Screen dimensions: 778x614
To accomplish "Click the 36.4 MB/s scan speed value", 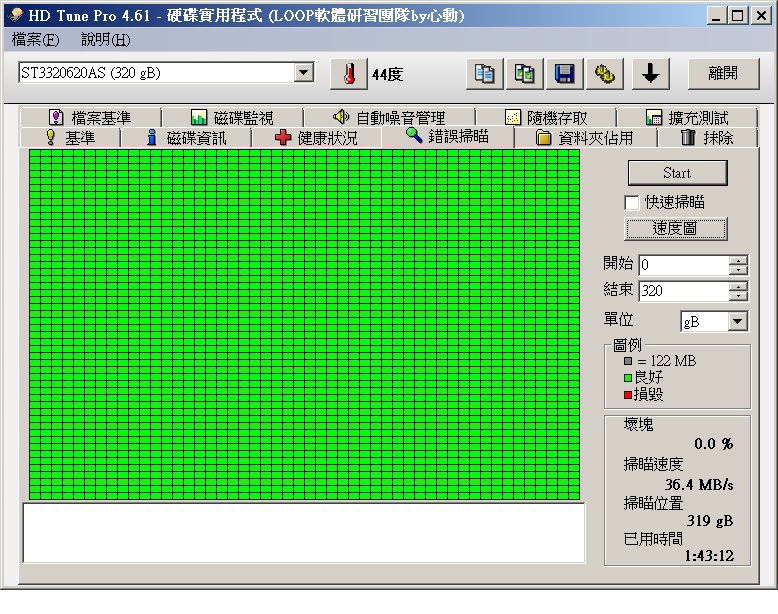I will tap(699, 484).
